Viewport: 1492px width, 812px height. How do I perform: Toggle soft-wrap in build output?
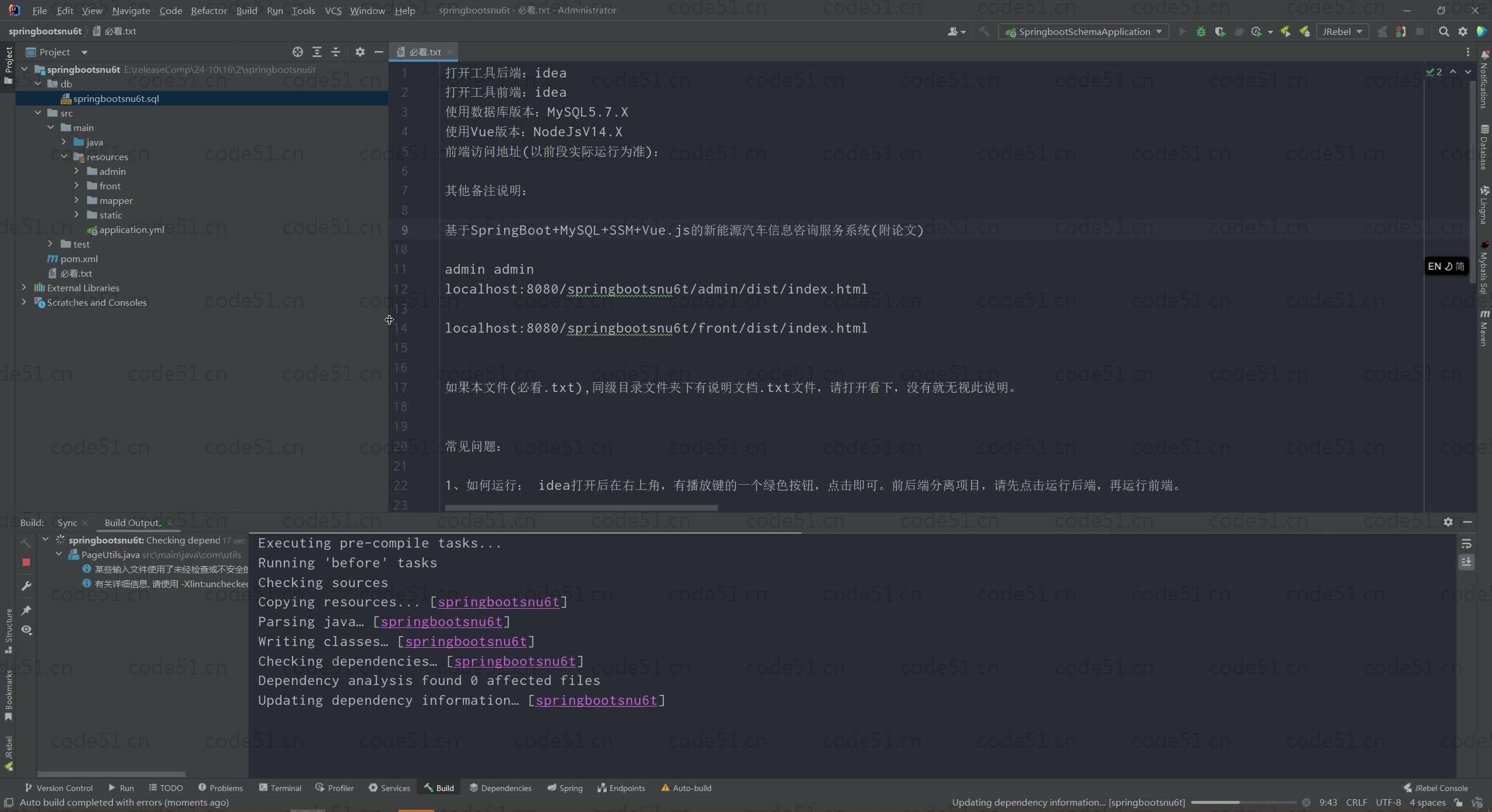[x=1466, y=544]
